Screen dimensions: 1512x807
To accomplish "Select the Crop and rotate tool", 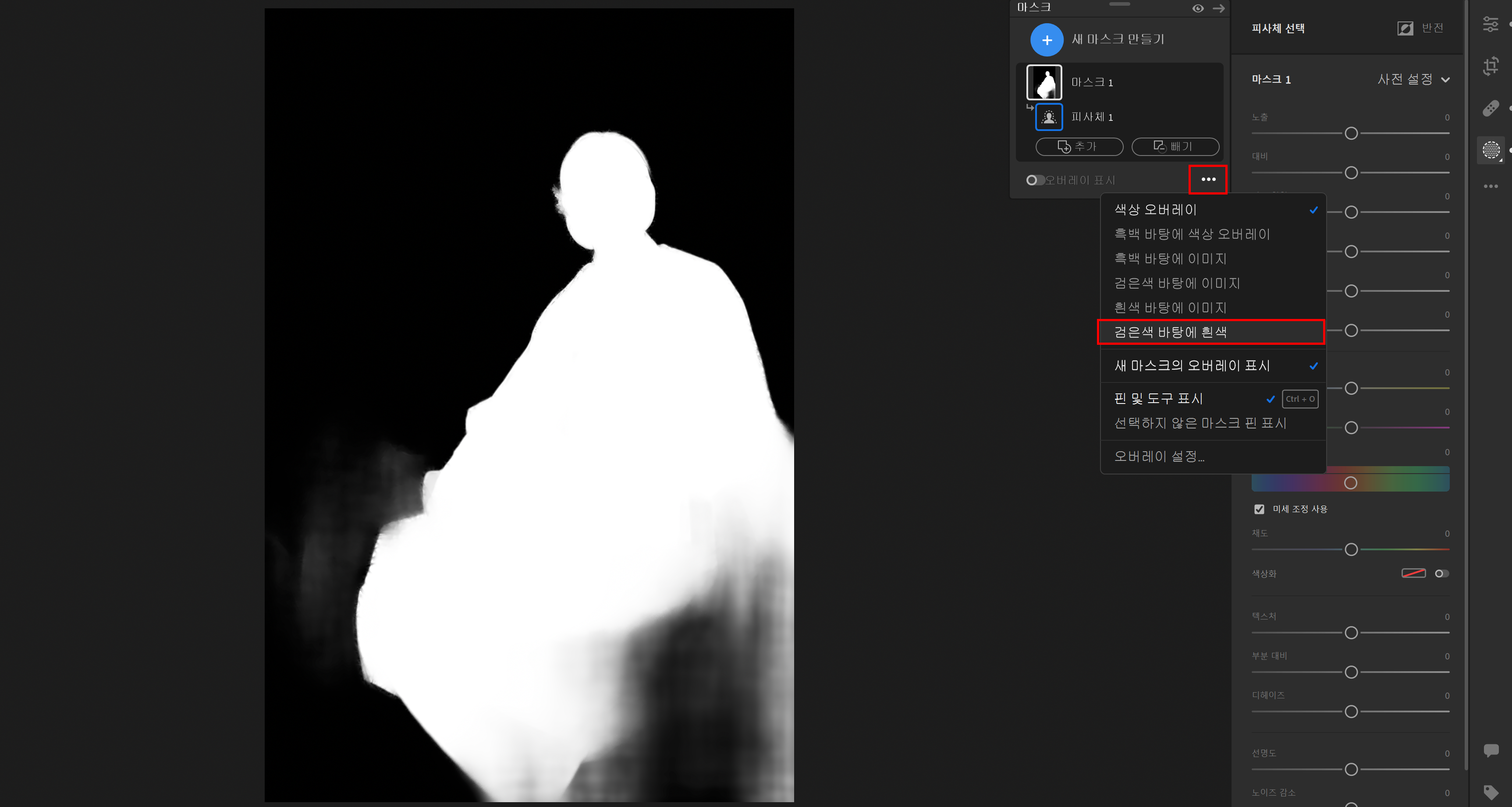I will 1491,66.
